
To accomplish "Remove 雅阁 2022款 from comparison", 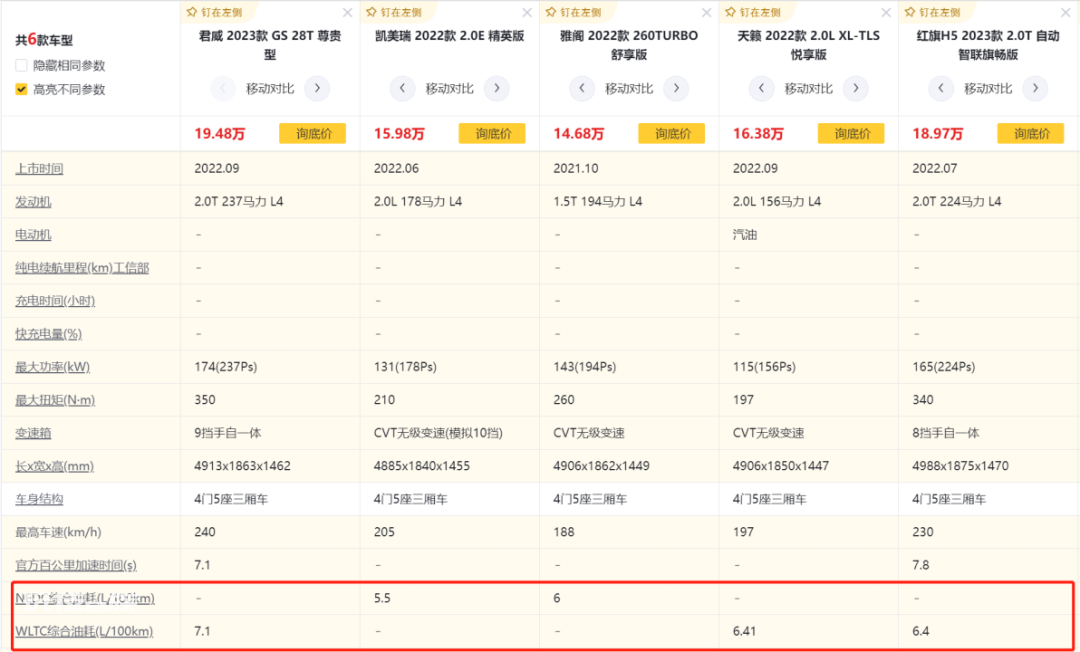I will [707, 12].
